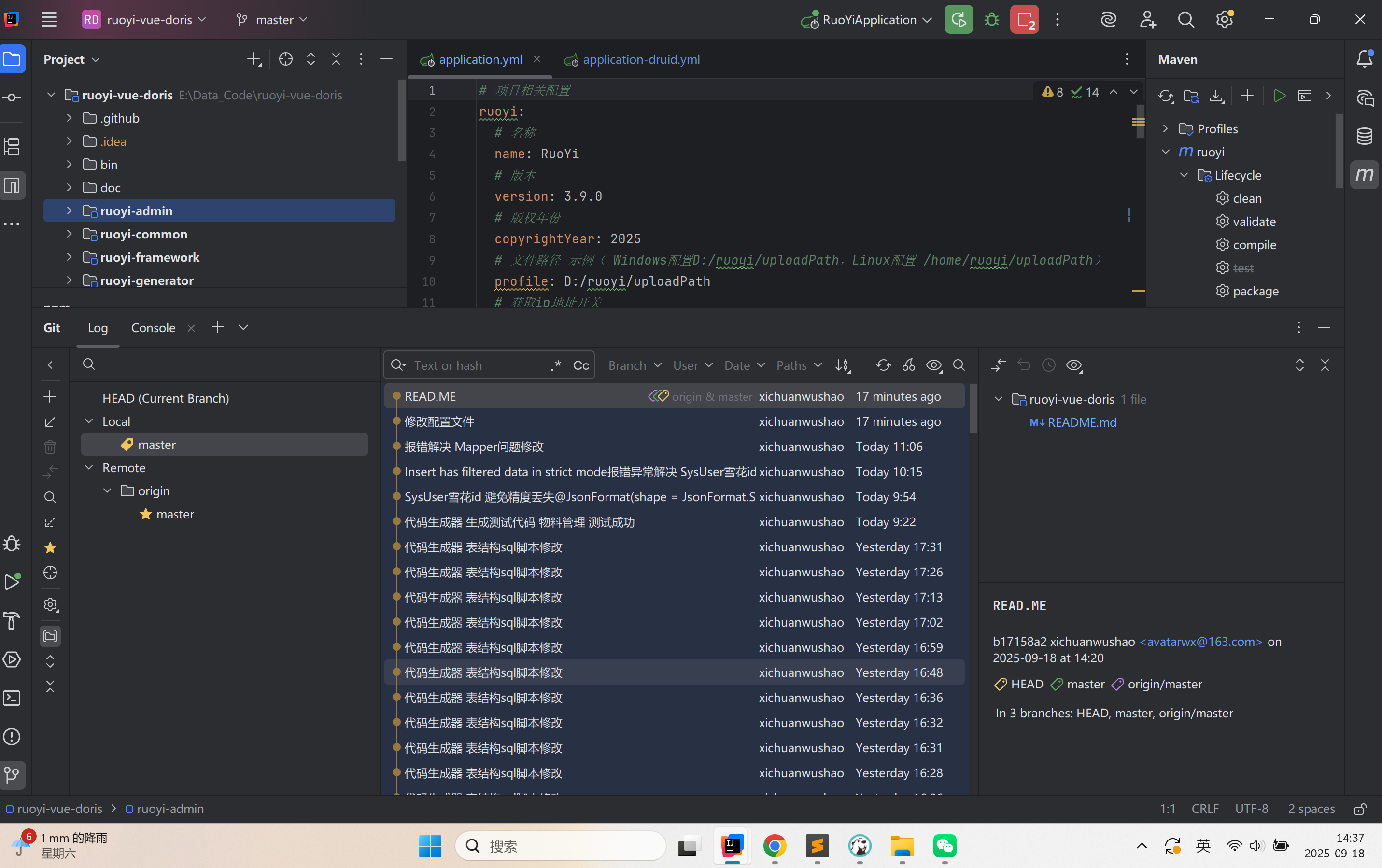Open the Database tool window icon
Image resolution: width=1382 pixels, height=868 pixels.
click(x=1364, y=136)
